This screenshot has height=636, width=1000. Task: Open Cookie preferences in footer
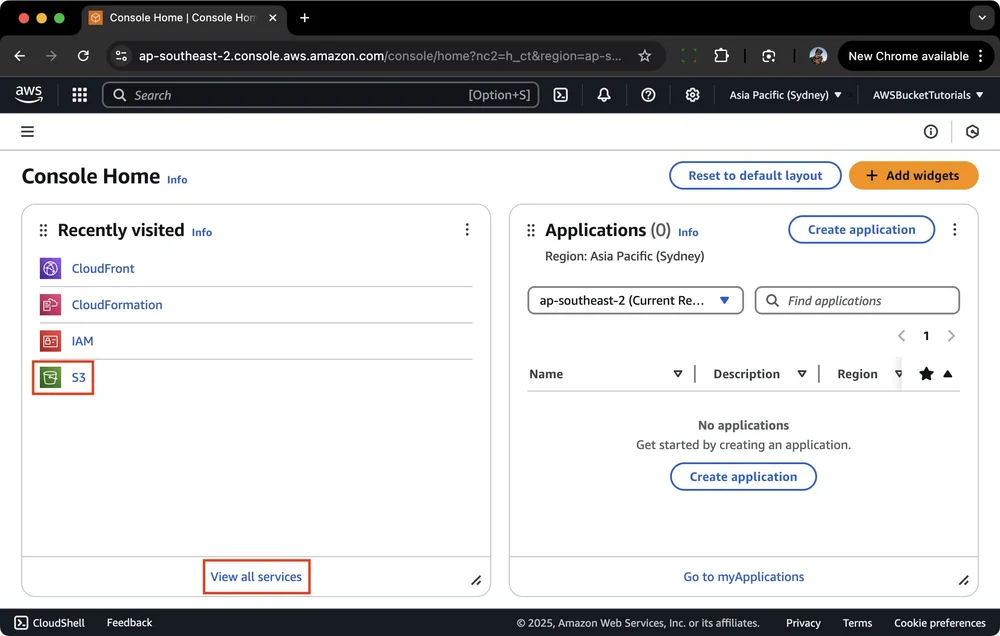coord(939,623)
